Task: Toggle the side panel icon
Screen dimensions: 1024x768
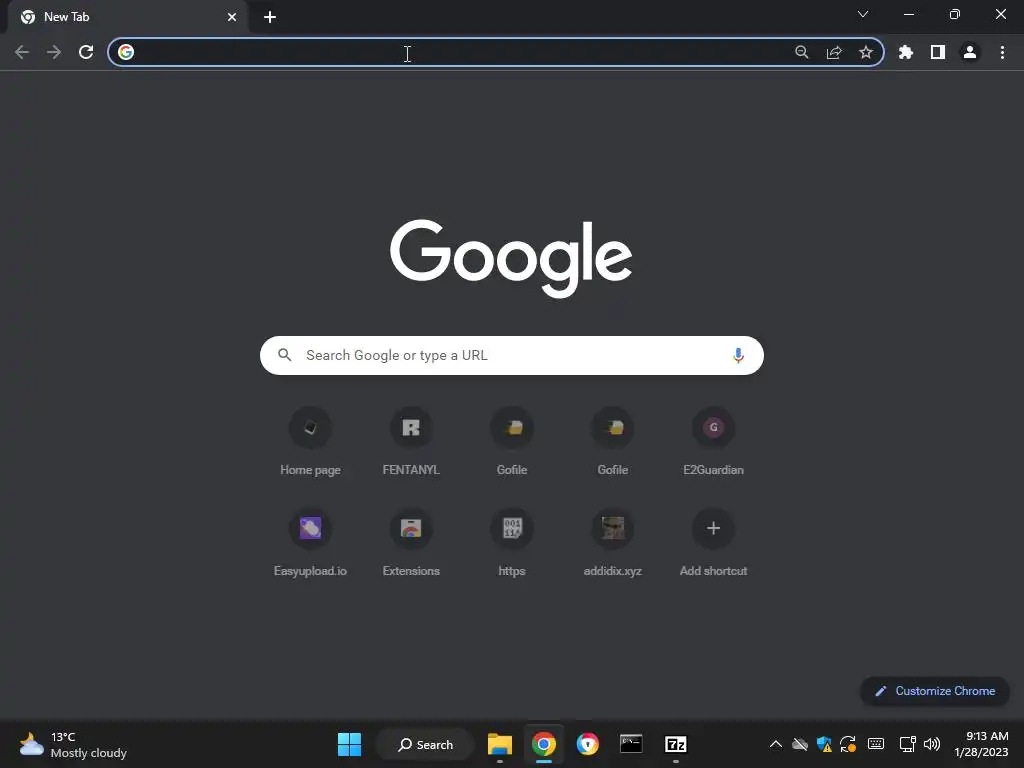Action: pyautogui.click(x=938, y=52)
